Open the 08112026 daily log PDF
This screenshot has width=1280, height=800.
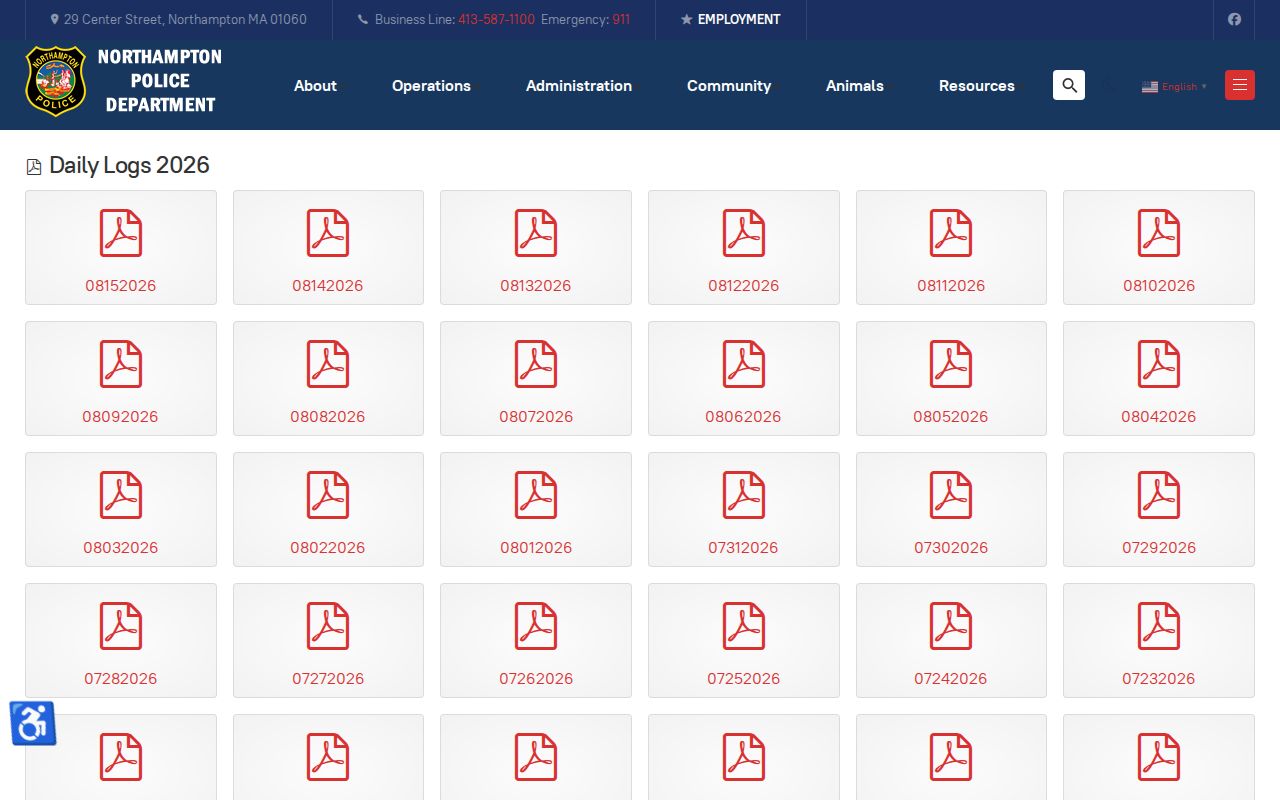pyautogui.click(x=951, y=247)
